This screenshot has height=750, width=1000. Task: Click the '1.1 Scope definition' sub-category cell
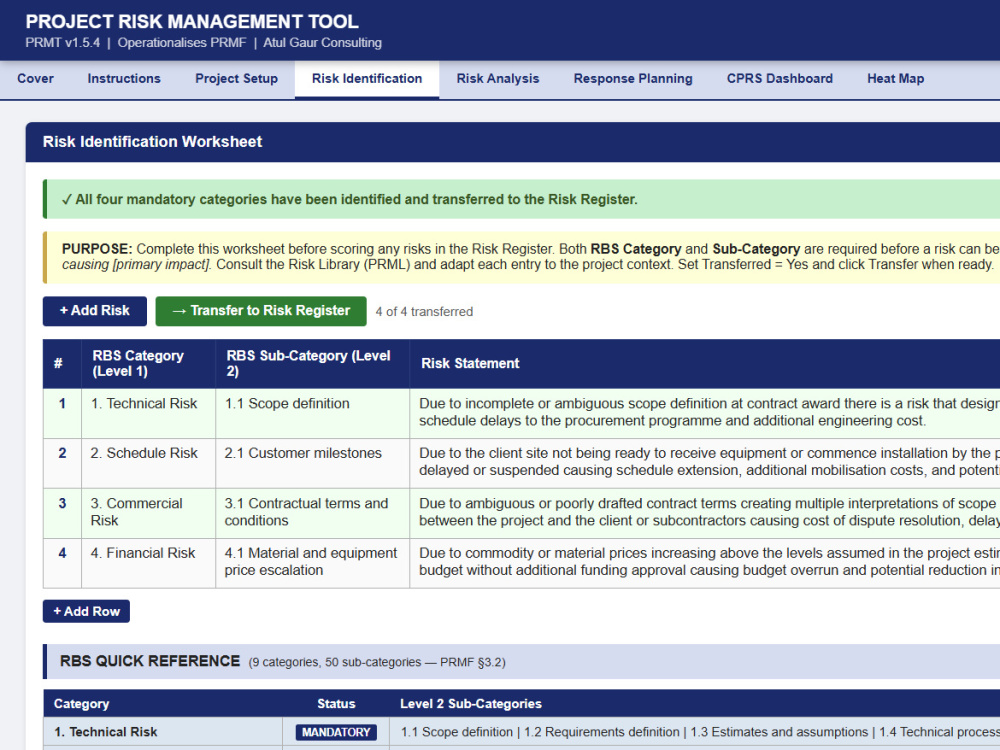[312, 413]
